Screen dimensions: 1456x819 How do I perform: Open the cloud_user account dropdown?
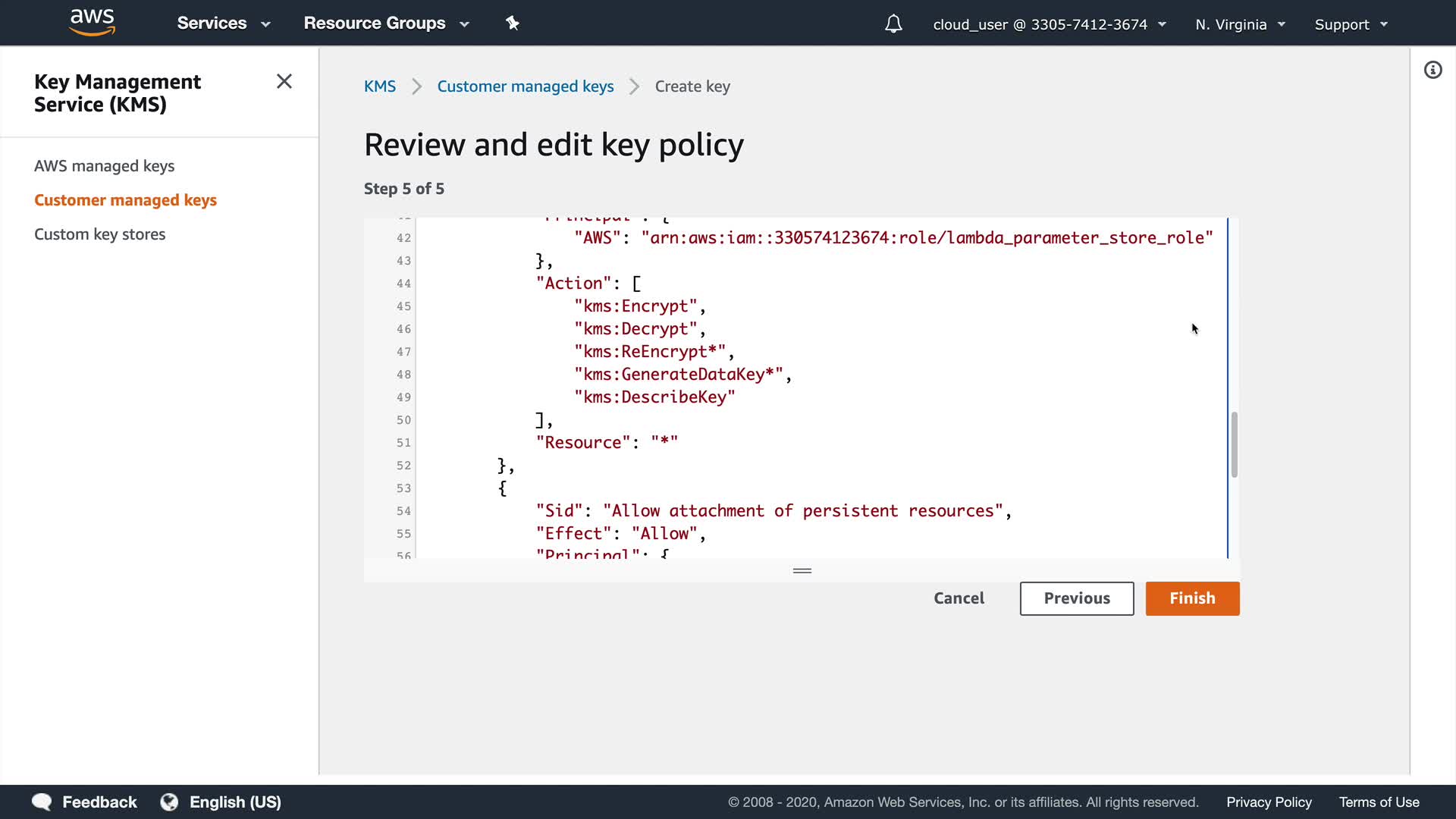pos(1049,24)
